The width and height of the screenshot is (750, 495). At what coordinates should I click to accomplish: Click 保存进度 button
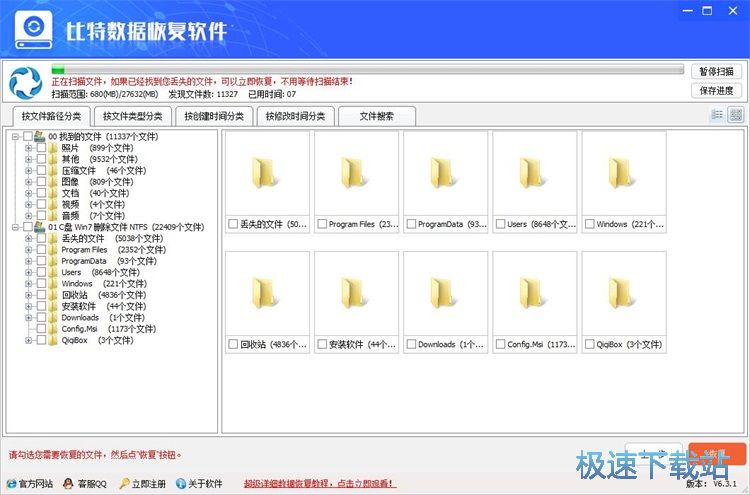point(716,90)
